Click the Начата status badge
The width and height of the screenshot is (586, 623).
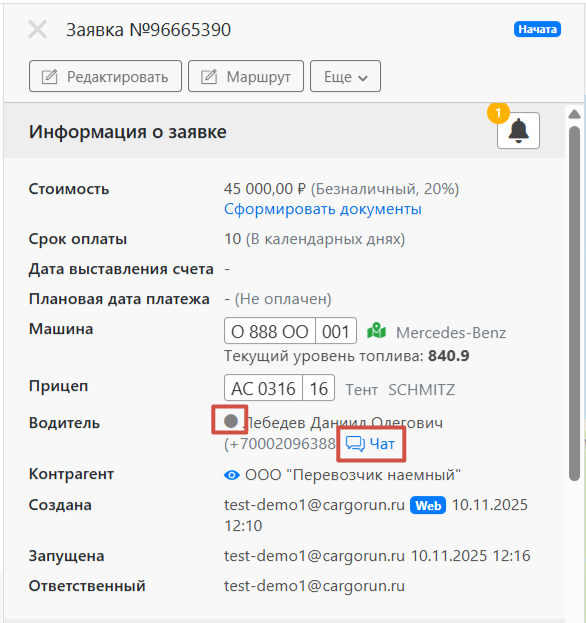[x=537, y=29]
